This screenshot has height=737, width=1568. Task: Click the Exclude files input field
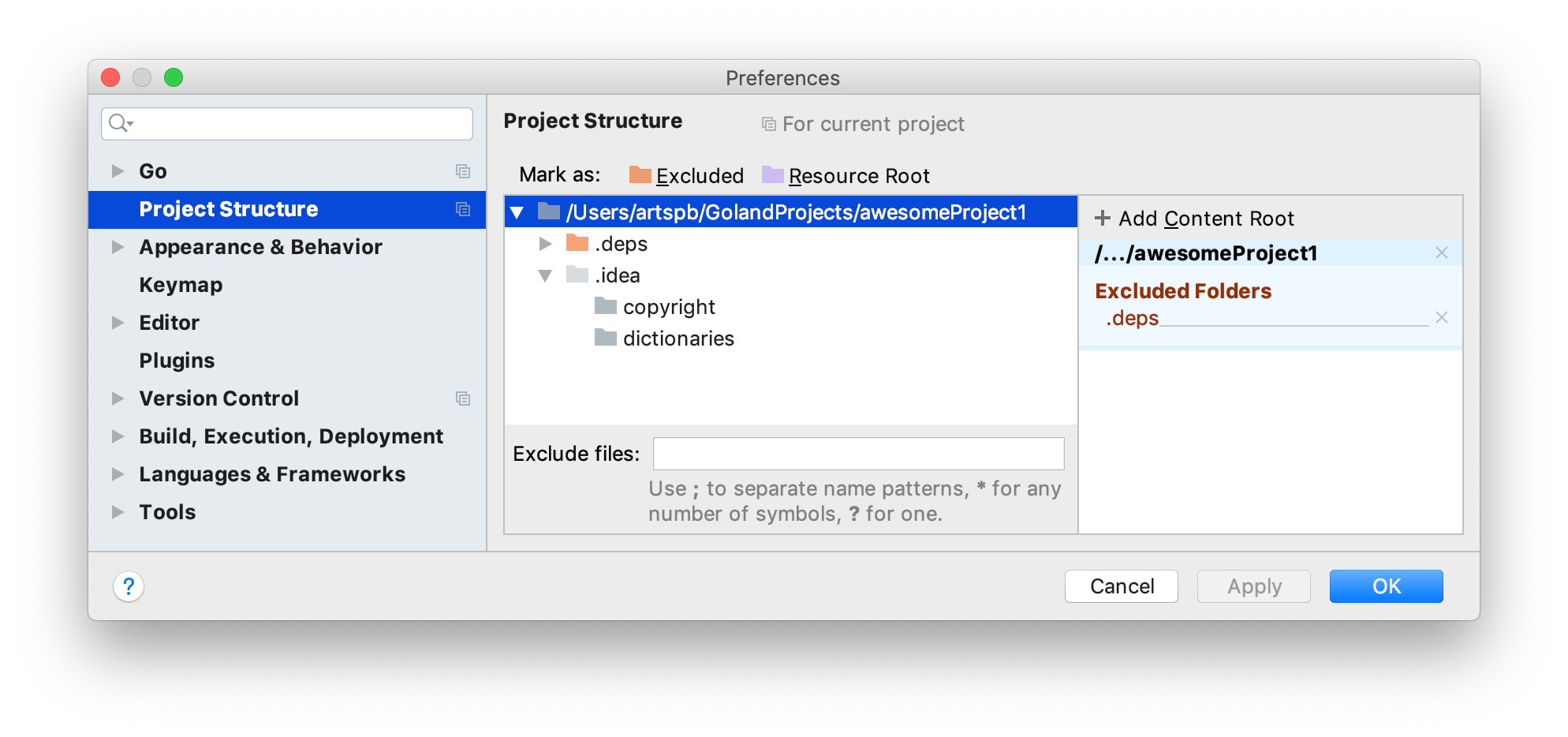(x=858, y=454)
